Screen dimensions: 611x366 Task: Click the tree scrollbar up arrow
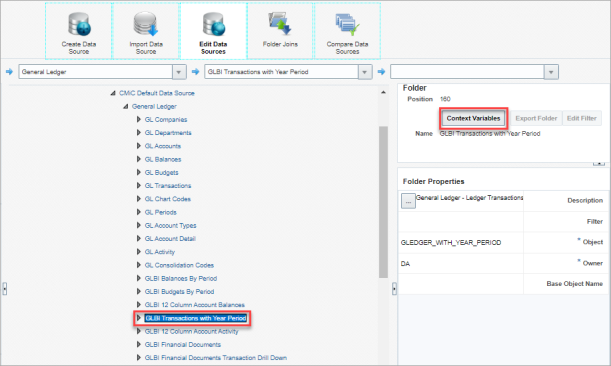tap(383, 92)
